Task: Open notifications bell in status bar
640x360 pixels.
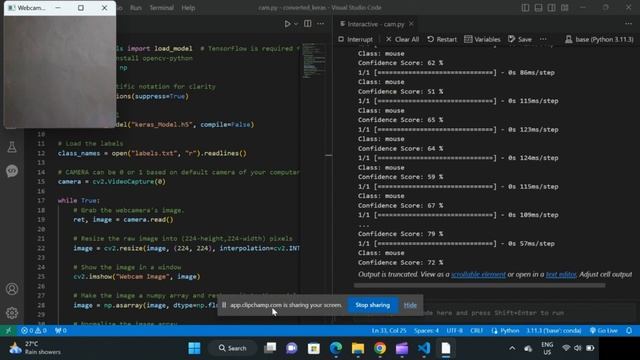Action: point(629,331)
